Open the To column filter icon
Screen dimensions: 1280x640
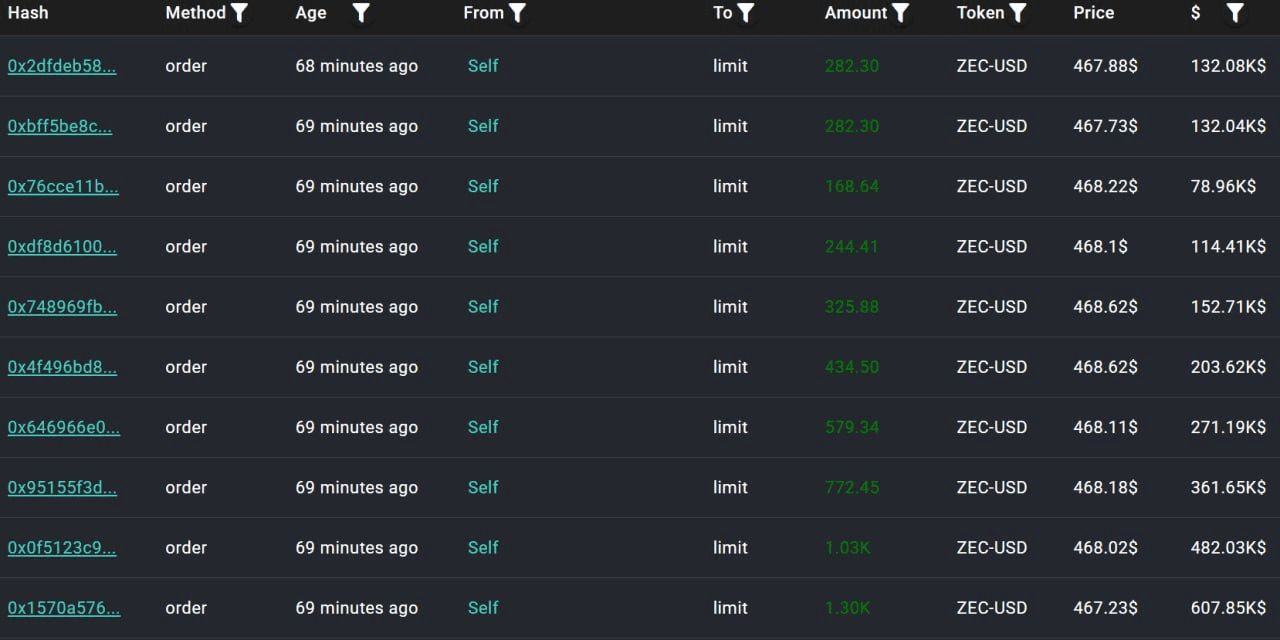(745, 13)
